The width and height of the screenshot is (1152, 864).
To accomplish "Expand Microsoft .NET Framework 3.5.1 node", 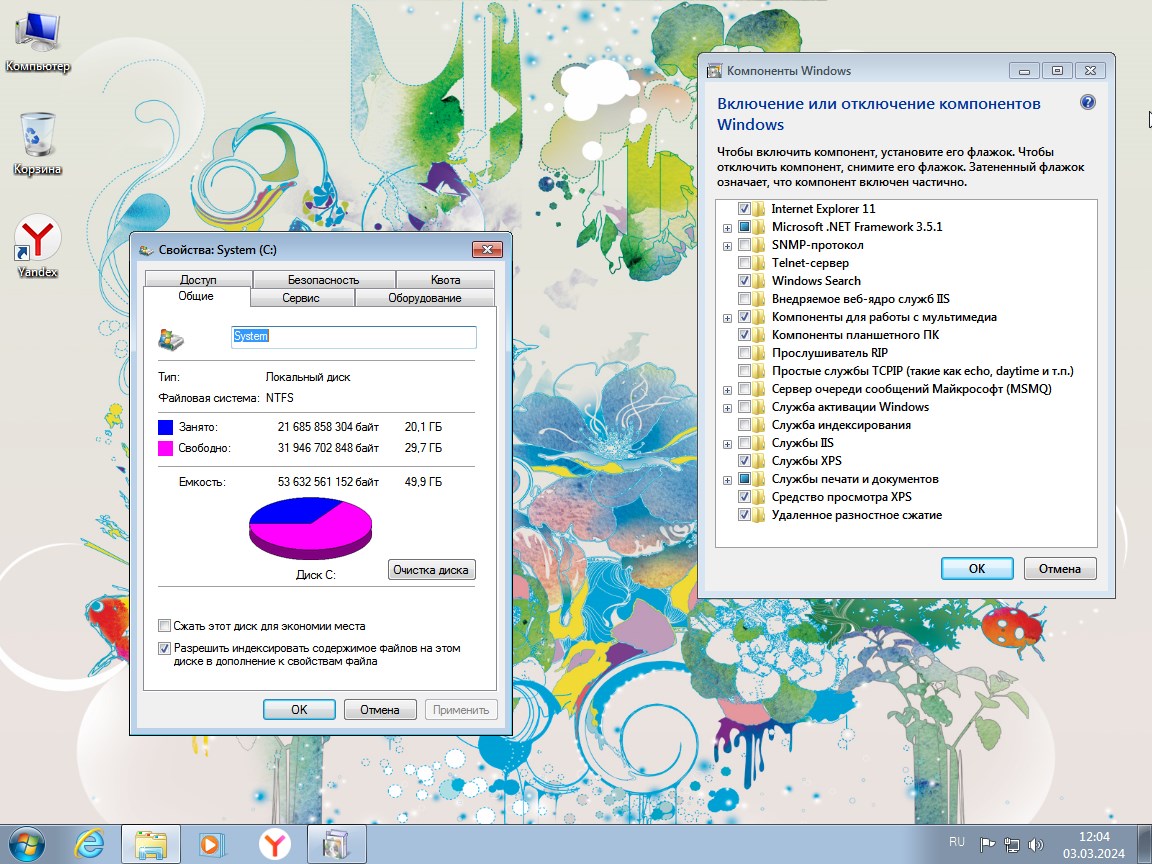I will [x=727, y=228].
